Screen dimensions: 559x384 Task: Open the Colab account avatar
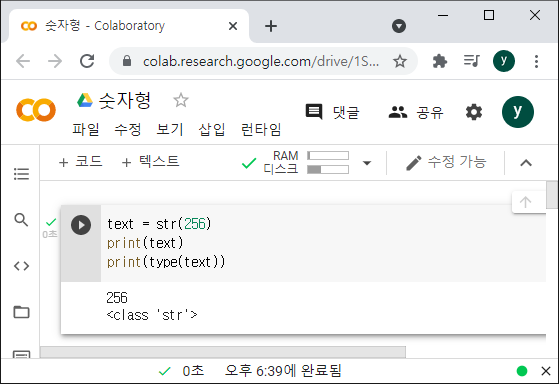coord(518,112)
